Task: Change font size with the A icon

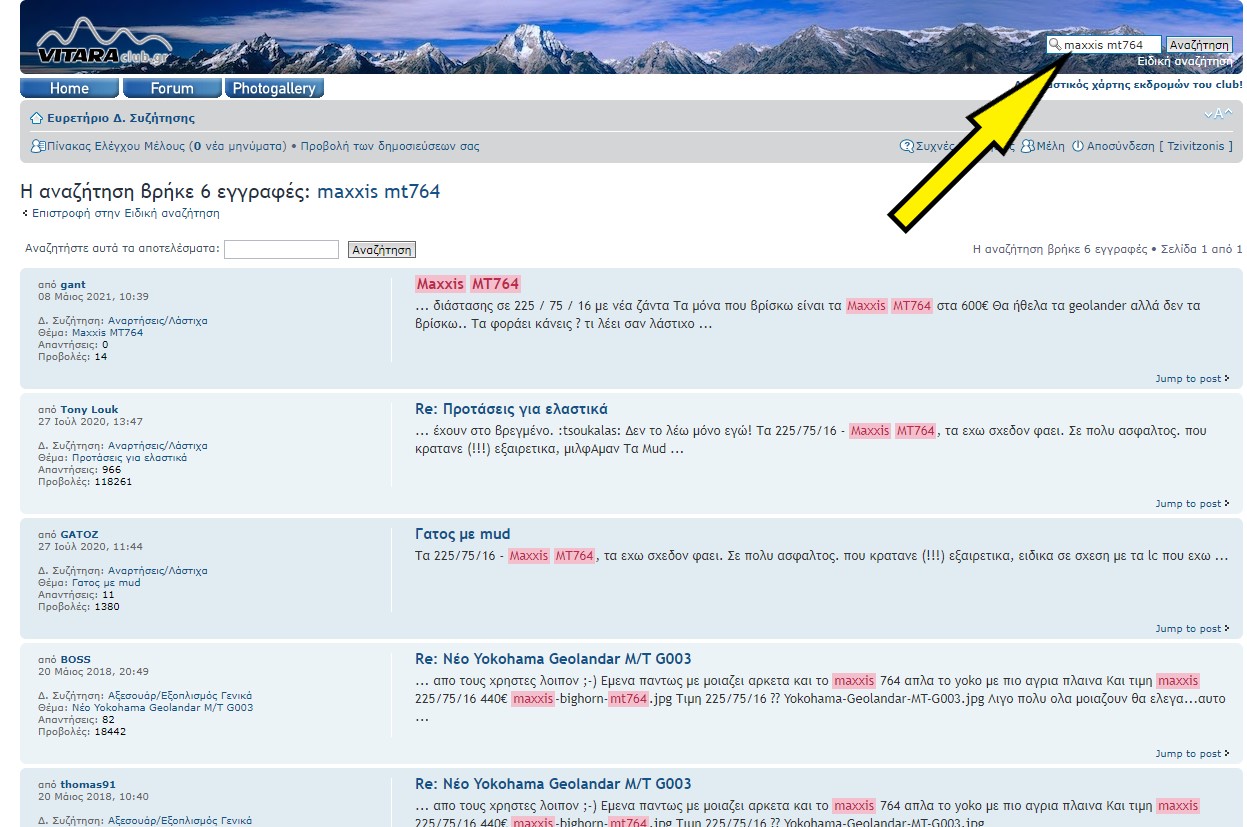Action: 1218,114
